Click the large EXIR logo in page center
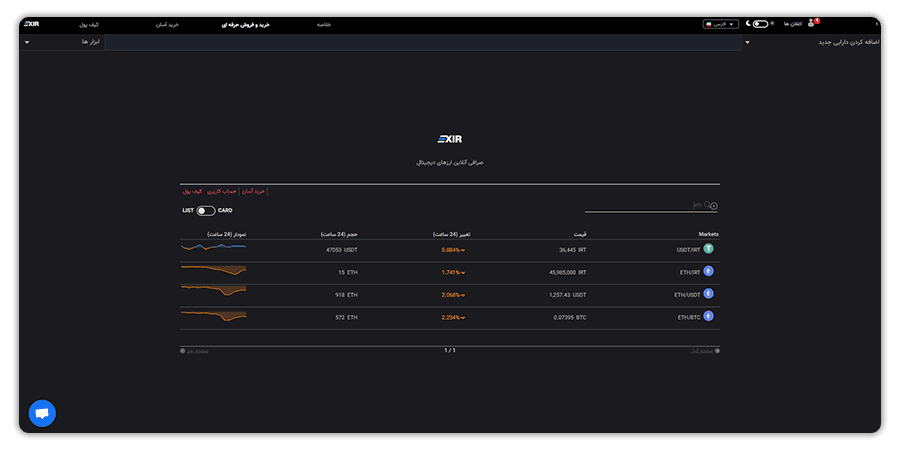 pyautogui.click(x=449, y=139)
